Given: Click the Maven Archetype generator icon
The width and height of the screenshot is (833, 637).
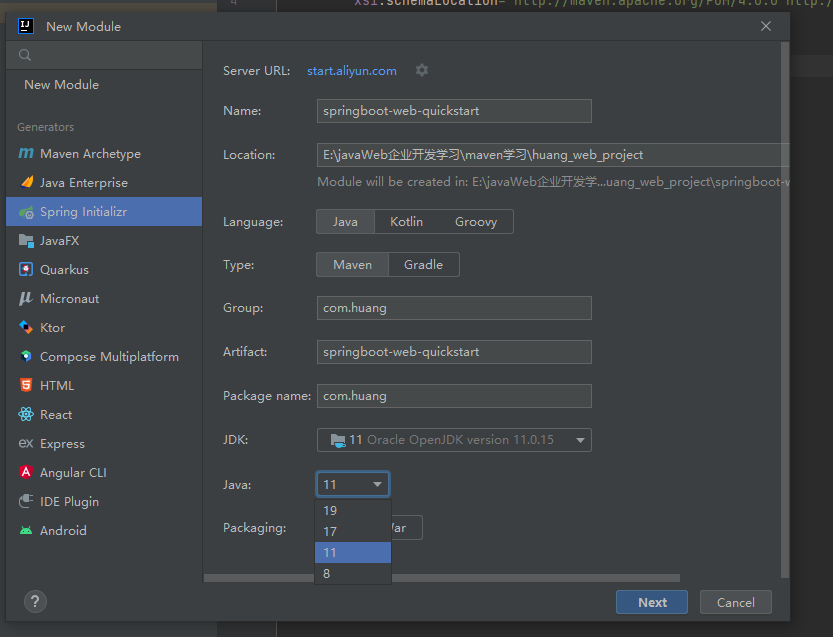Looking at the screenshot, I should coord(26,154).
